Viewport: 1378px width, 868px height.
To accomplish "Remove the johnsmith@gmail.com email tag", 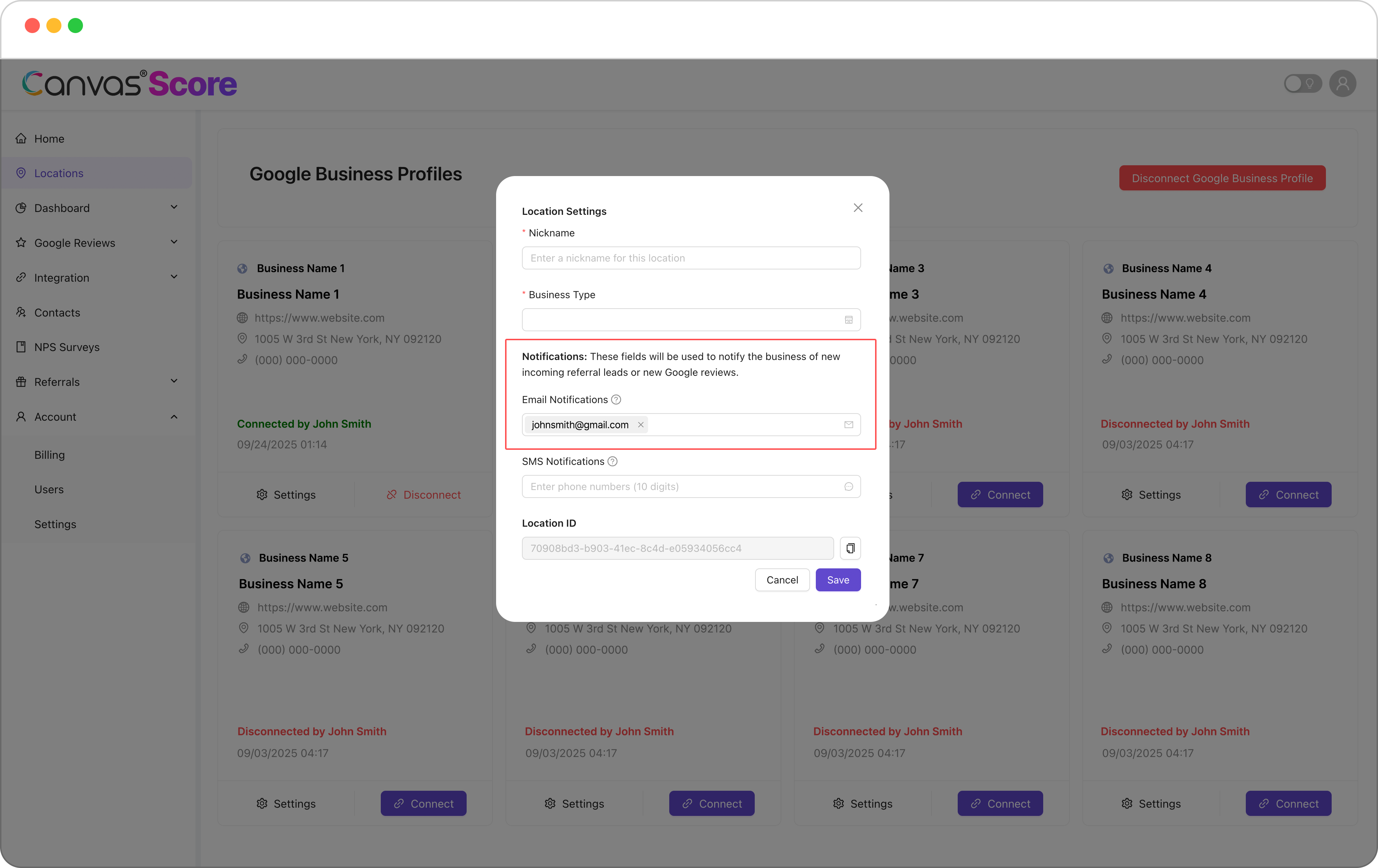I will [x=641, y=425].
